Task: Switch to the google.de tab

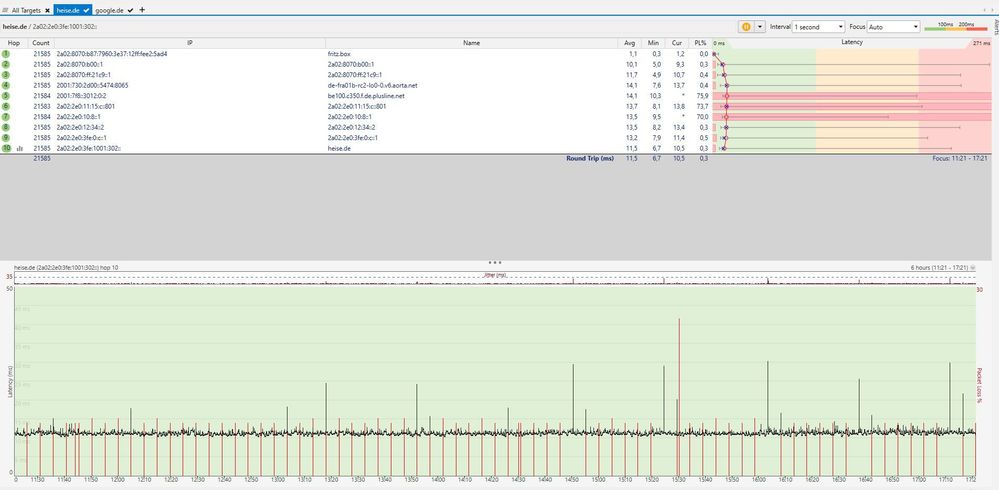Action: [x=111, y=9]
